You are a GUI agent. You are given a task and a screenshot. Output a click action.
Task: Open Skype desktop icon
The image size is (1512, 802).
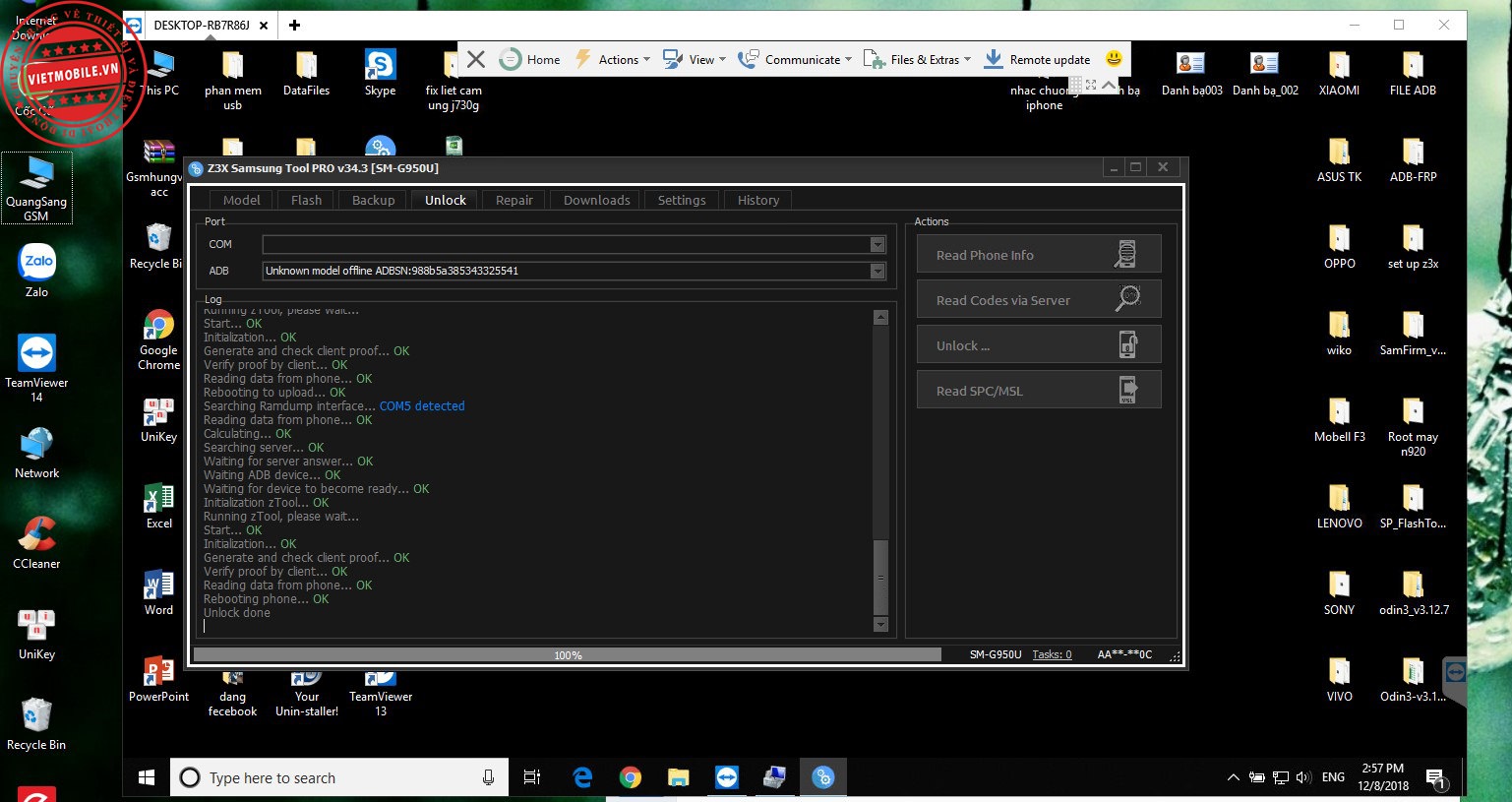(x=380, y=73)
